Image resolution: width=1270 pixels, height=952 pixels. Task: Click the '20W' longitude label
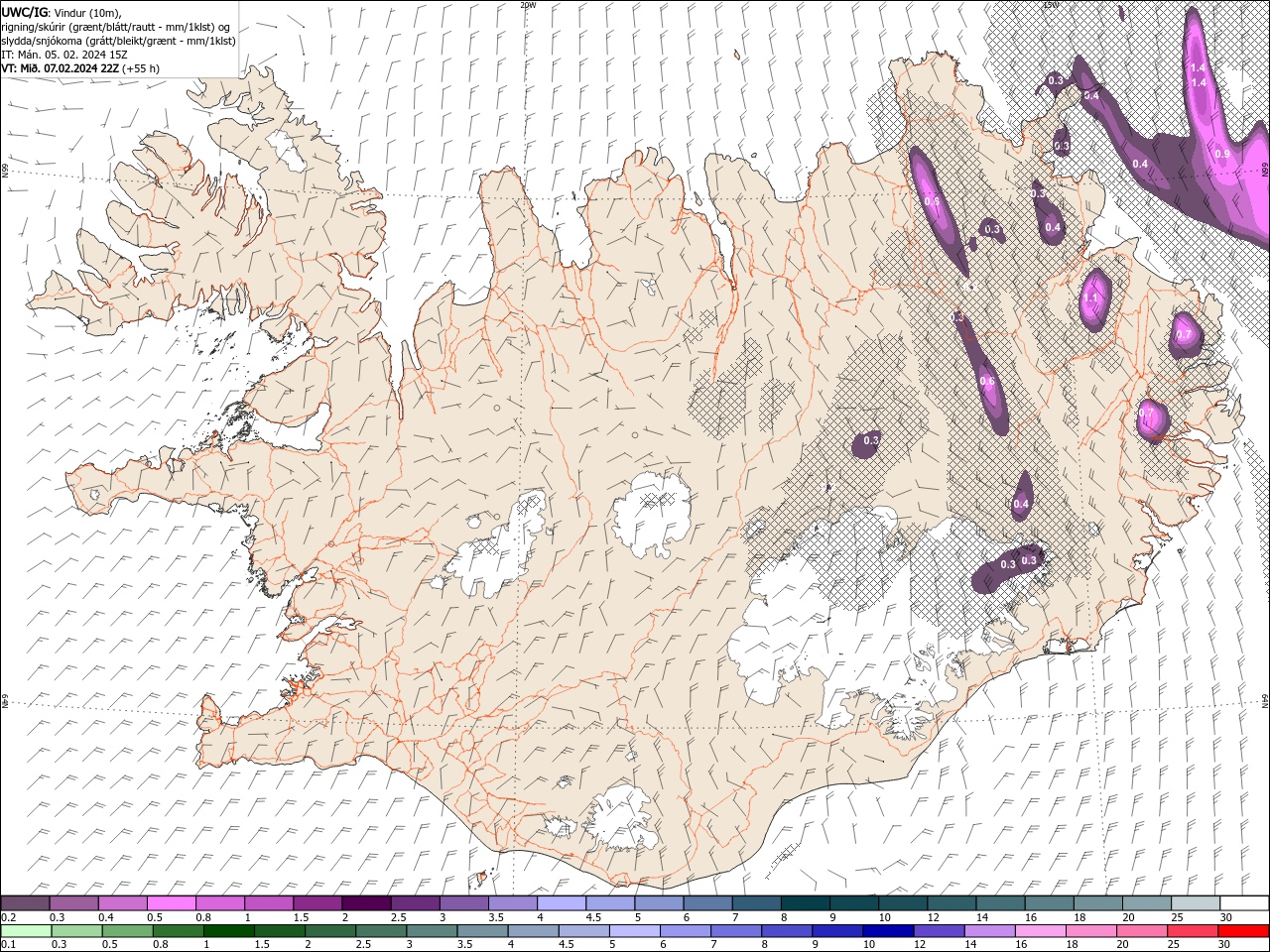(528, 5)
